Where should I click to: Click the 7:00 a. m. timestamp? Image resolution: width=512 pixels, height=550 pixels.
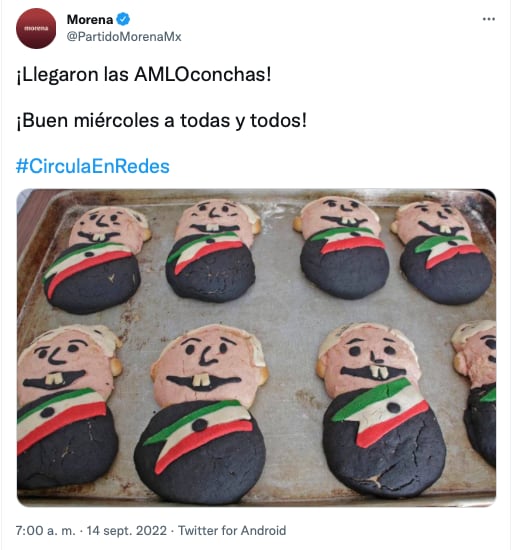46,530
